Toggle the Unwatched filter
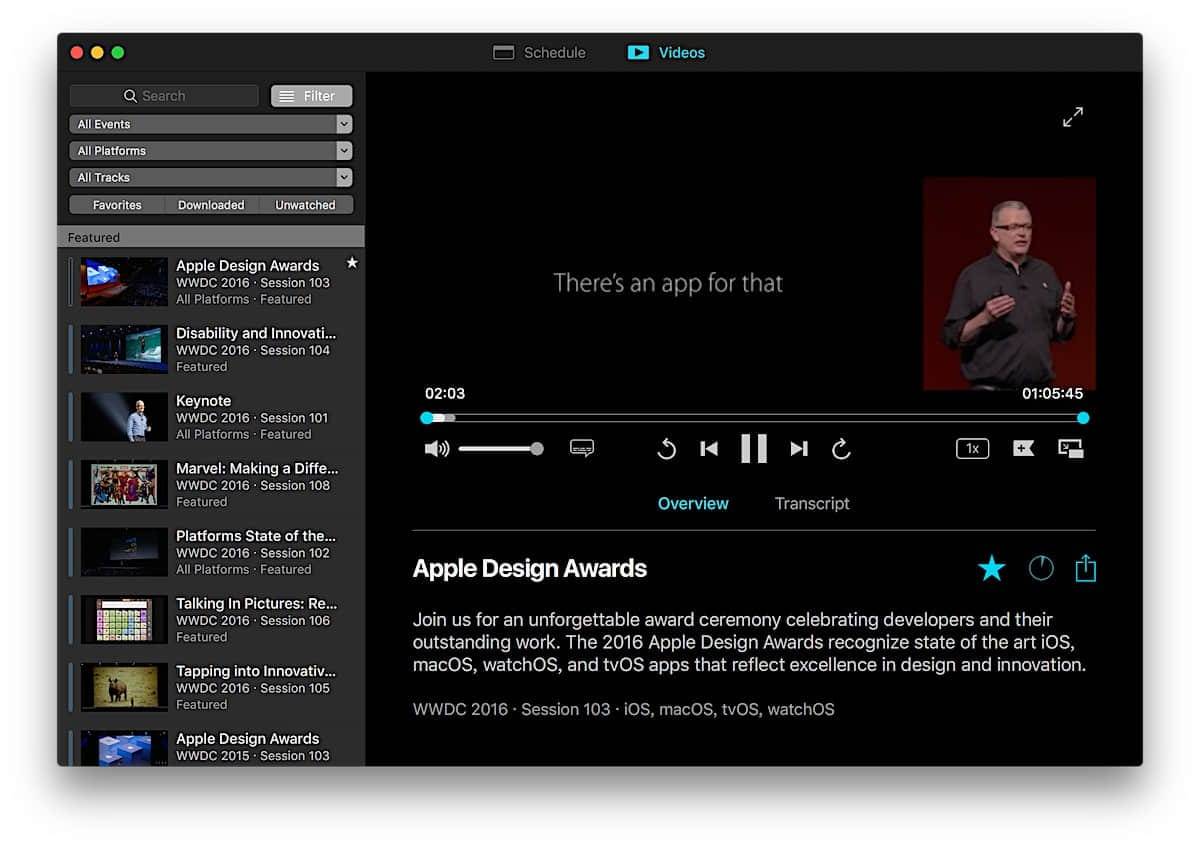Image resolution: width=1200 pixels, height=848 pixels. (x=306, y=205)
